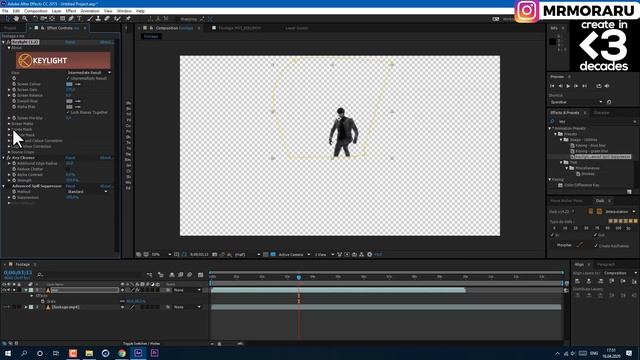
Task: Toggle Unpremultiply Result checkbox
Action: (x=68, y=78)
